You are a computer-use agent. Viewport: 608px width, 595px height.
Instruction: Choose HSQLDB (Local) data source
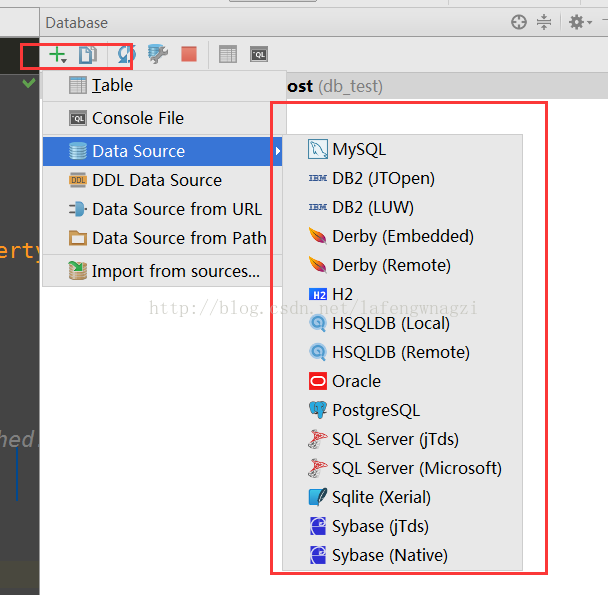pos(402,323)
